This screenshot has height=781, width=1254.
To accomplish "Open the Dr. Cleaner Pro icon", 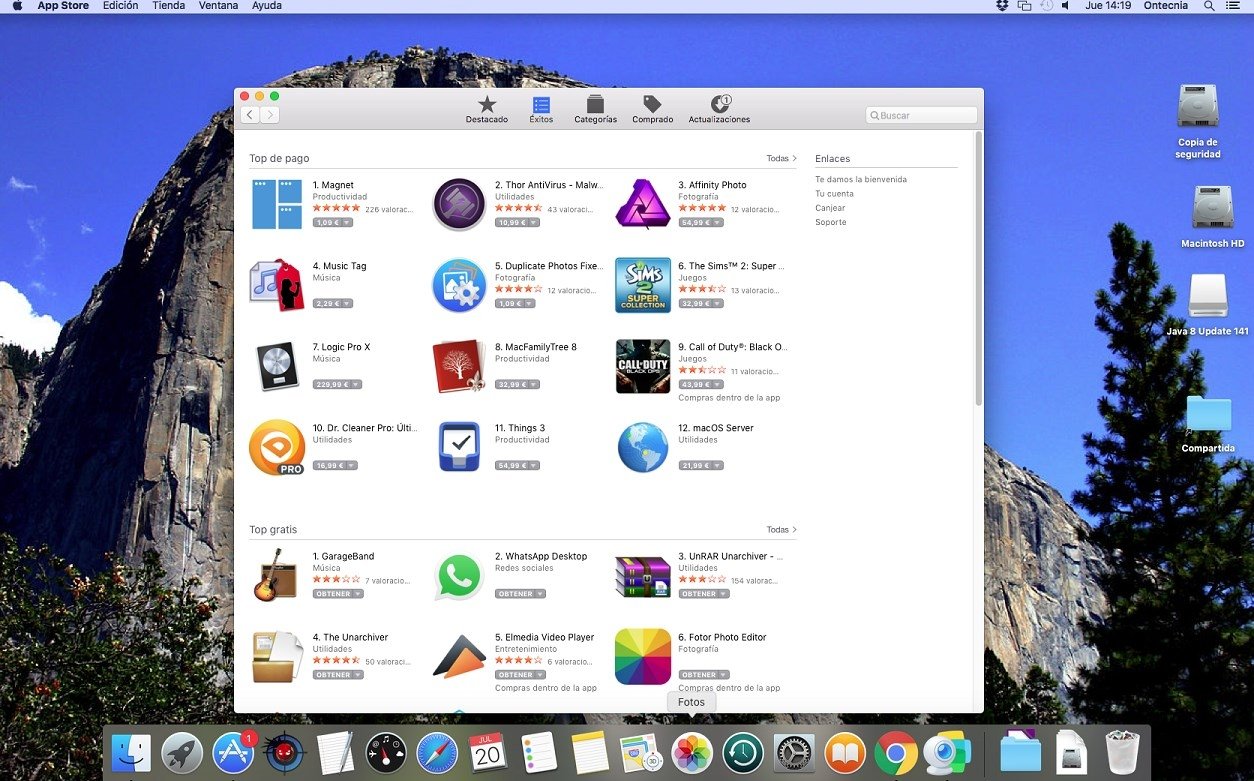I will coord(277,447).
